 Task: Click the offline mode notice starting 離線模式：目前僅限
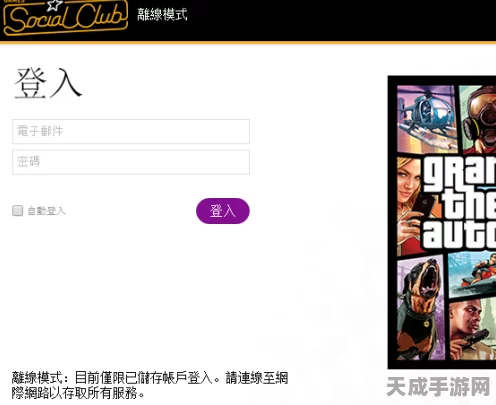pos(150,385)
